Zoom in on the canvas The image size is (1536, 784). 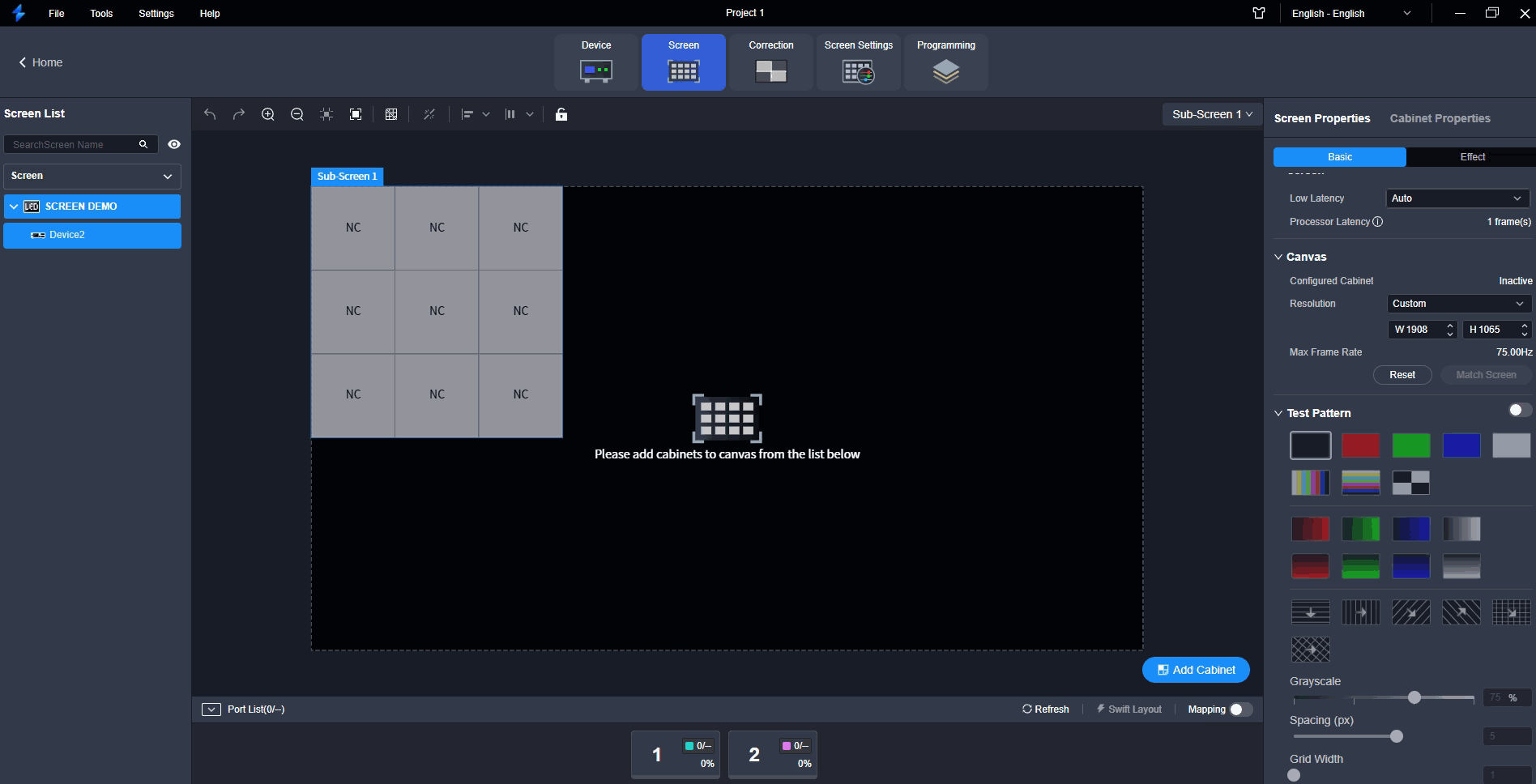tap(268, 114)
